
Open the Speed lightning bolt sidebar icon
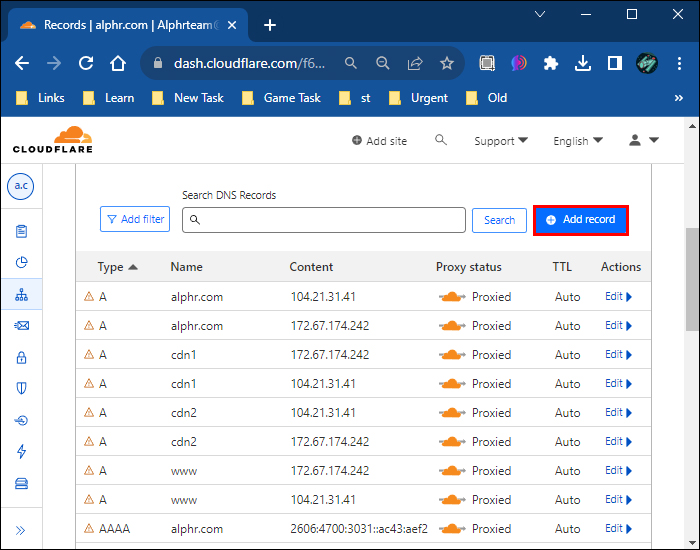coord(21,451)
